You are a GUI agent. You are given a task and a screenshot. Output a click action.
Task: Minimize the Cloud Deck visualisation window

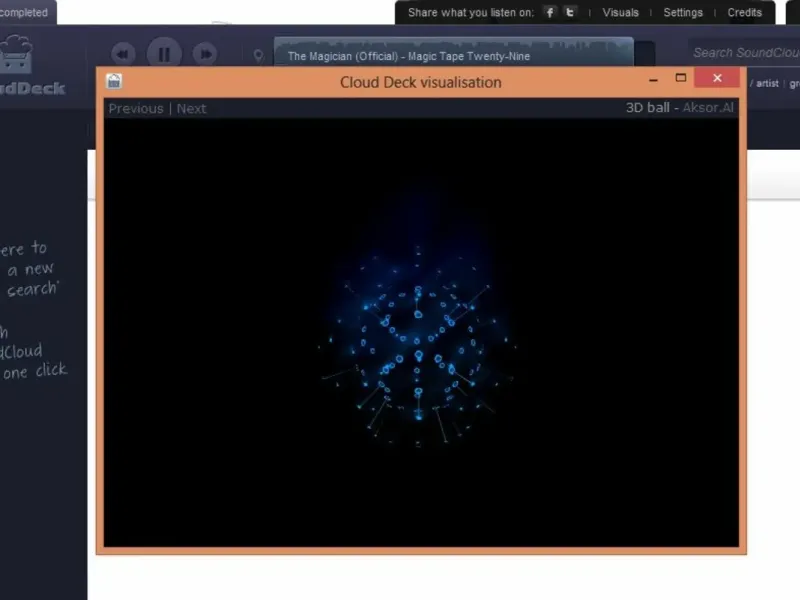point(653,79)
